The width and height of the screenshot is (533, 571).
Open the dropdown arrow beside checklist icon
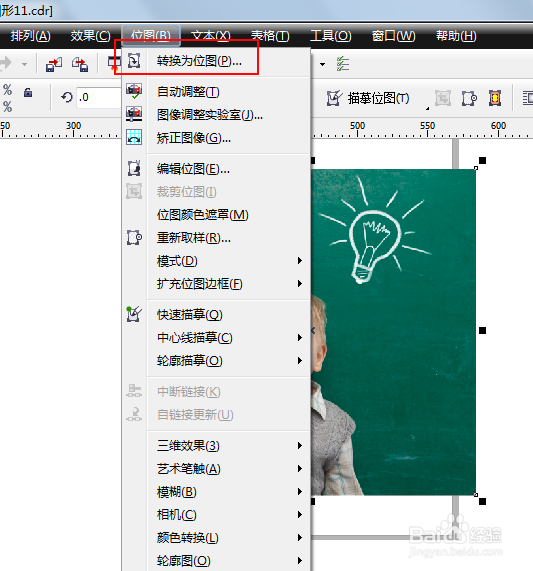point(322,64)
